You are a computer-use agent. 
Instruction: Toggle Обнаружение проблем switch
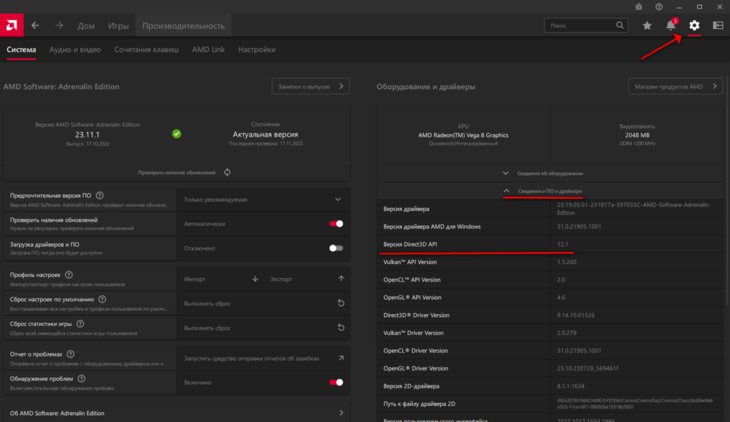tap(336, 382)
